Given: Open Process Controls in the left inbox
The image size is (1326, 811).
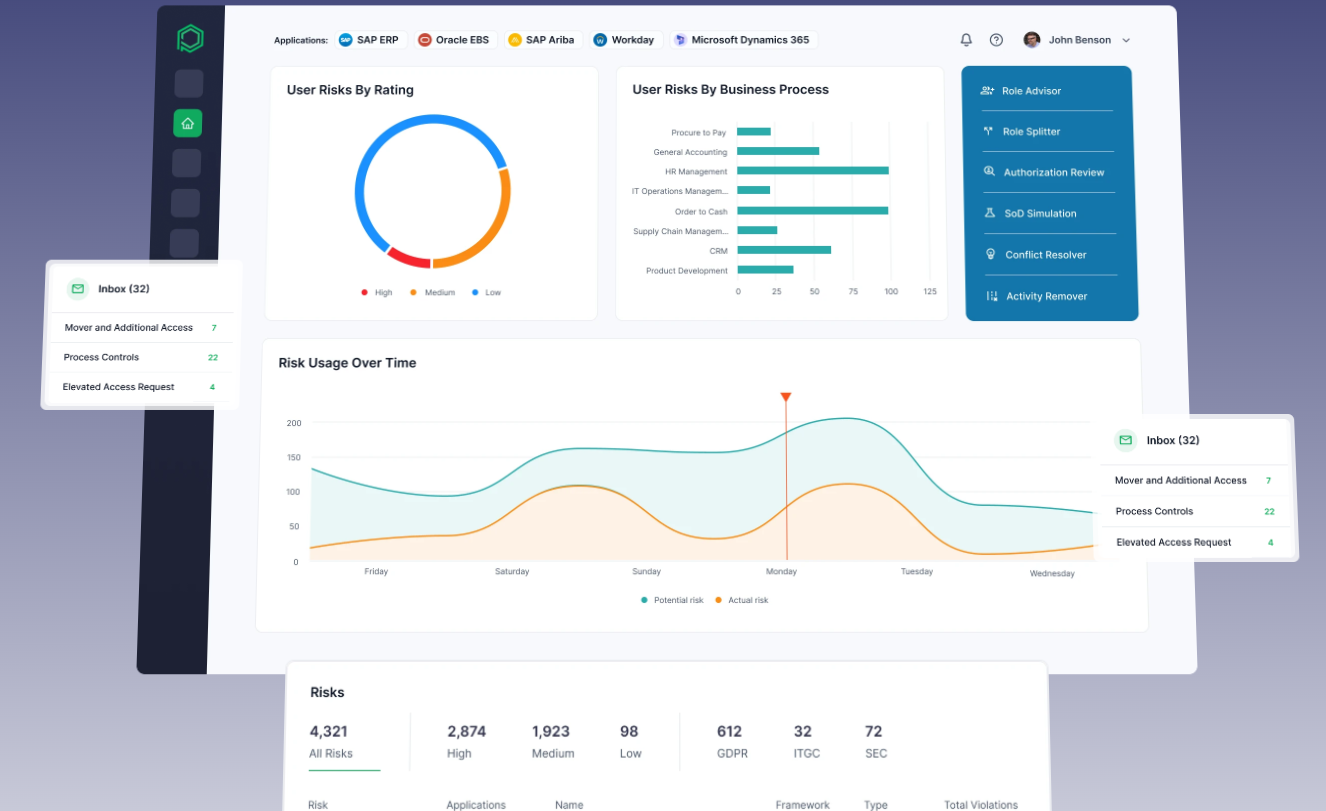Looking at the screenshot, I should 101,357.
